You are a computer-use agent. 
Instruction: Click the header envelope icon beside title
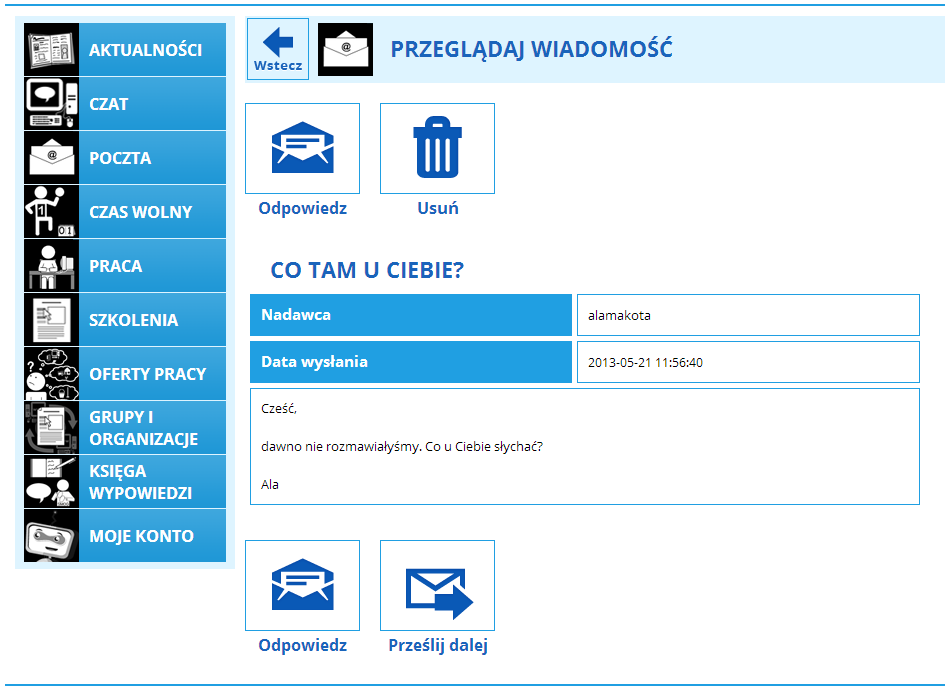(345, 50)
